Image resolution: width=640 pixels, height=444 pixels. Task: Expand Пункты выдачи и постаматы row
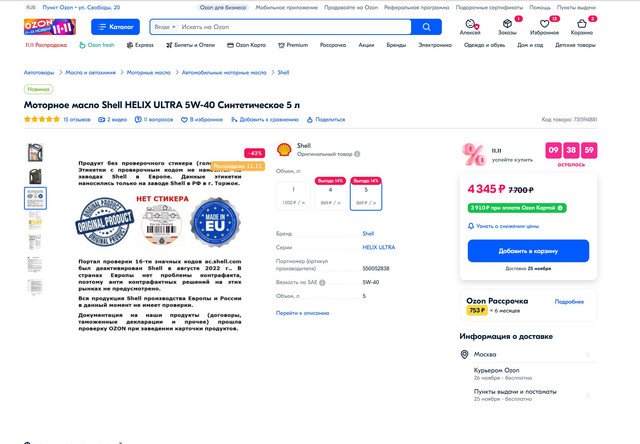coord(531,395)
